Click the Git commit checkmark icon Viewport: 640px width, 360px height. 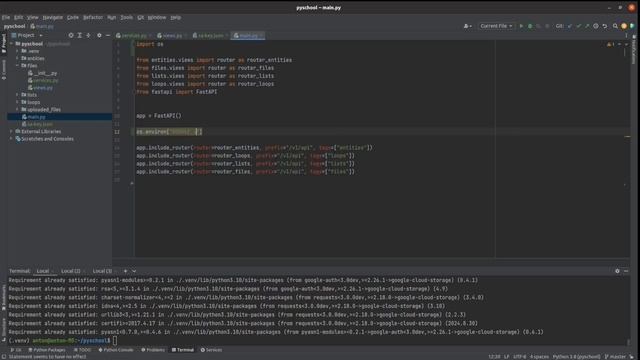[579, 26]
